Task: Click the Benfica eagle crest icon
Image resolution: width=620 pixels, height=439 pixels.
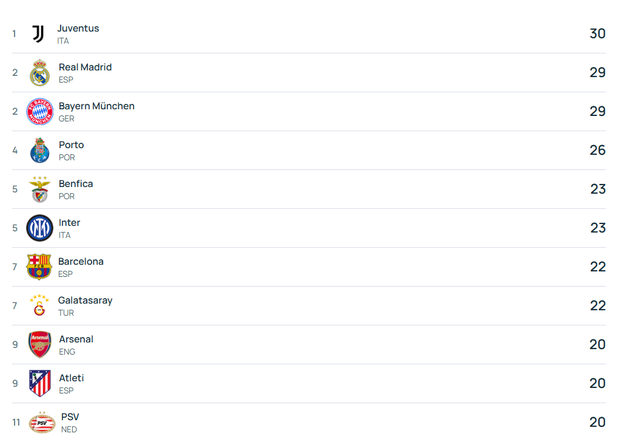Action: pyautogui.click(x=39, y=189)
